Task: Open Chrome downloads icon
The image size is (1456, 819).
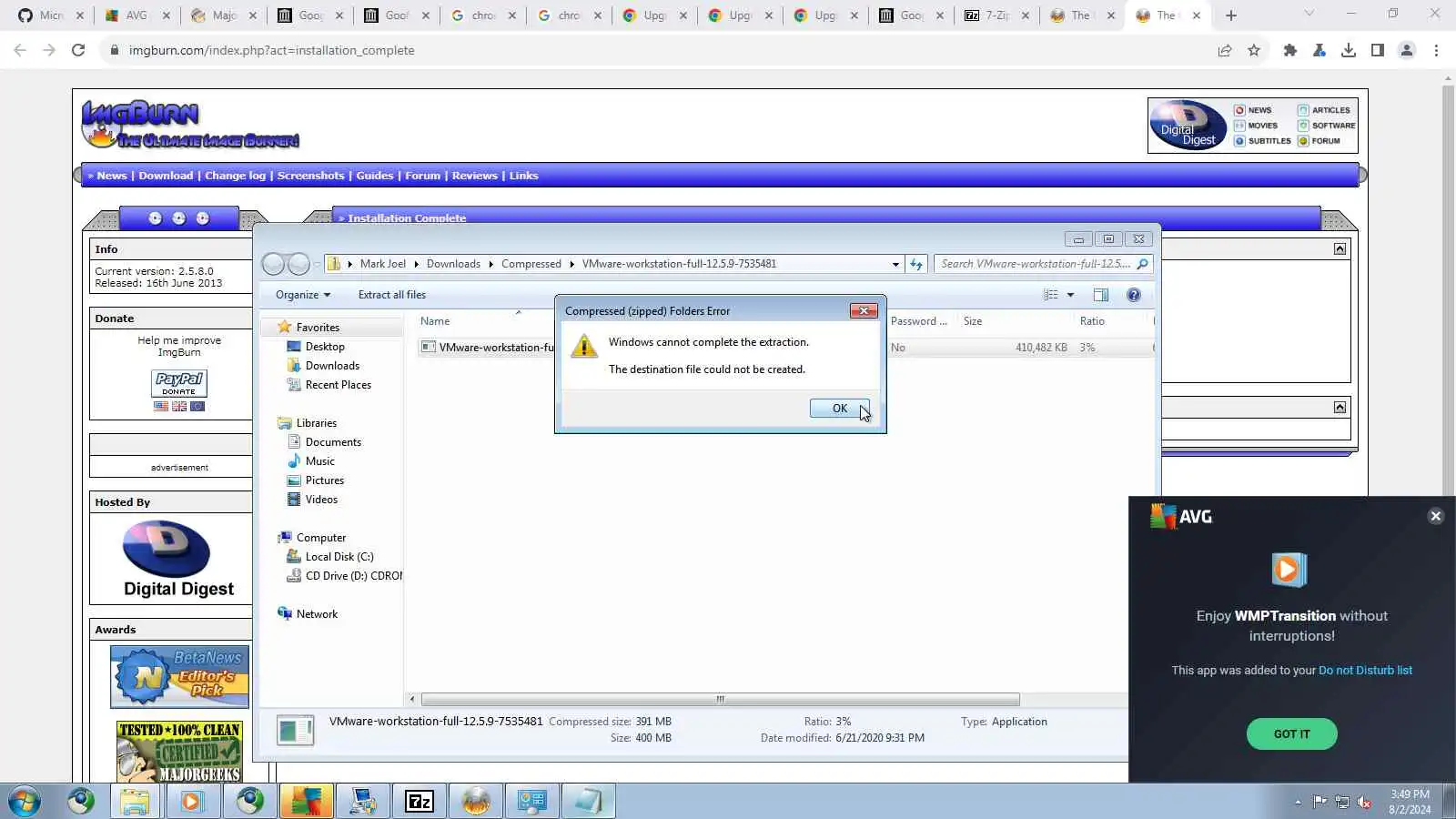Action: pos(1349,50)
